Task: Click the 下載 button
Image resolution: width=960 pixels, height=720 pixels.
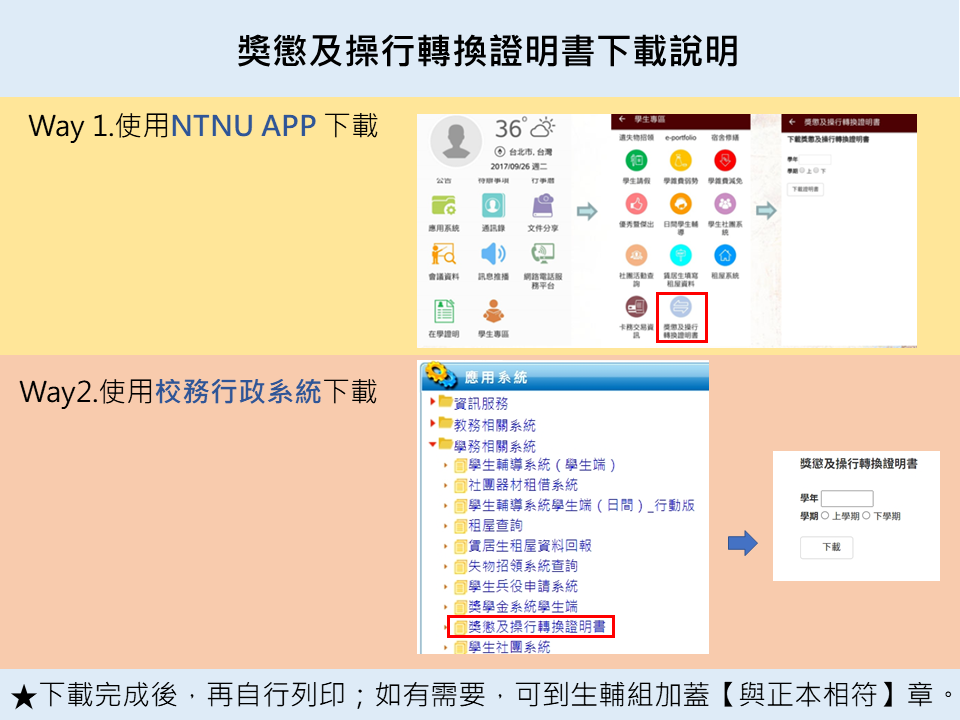Action: click(826, 547)
